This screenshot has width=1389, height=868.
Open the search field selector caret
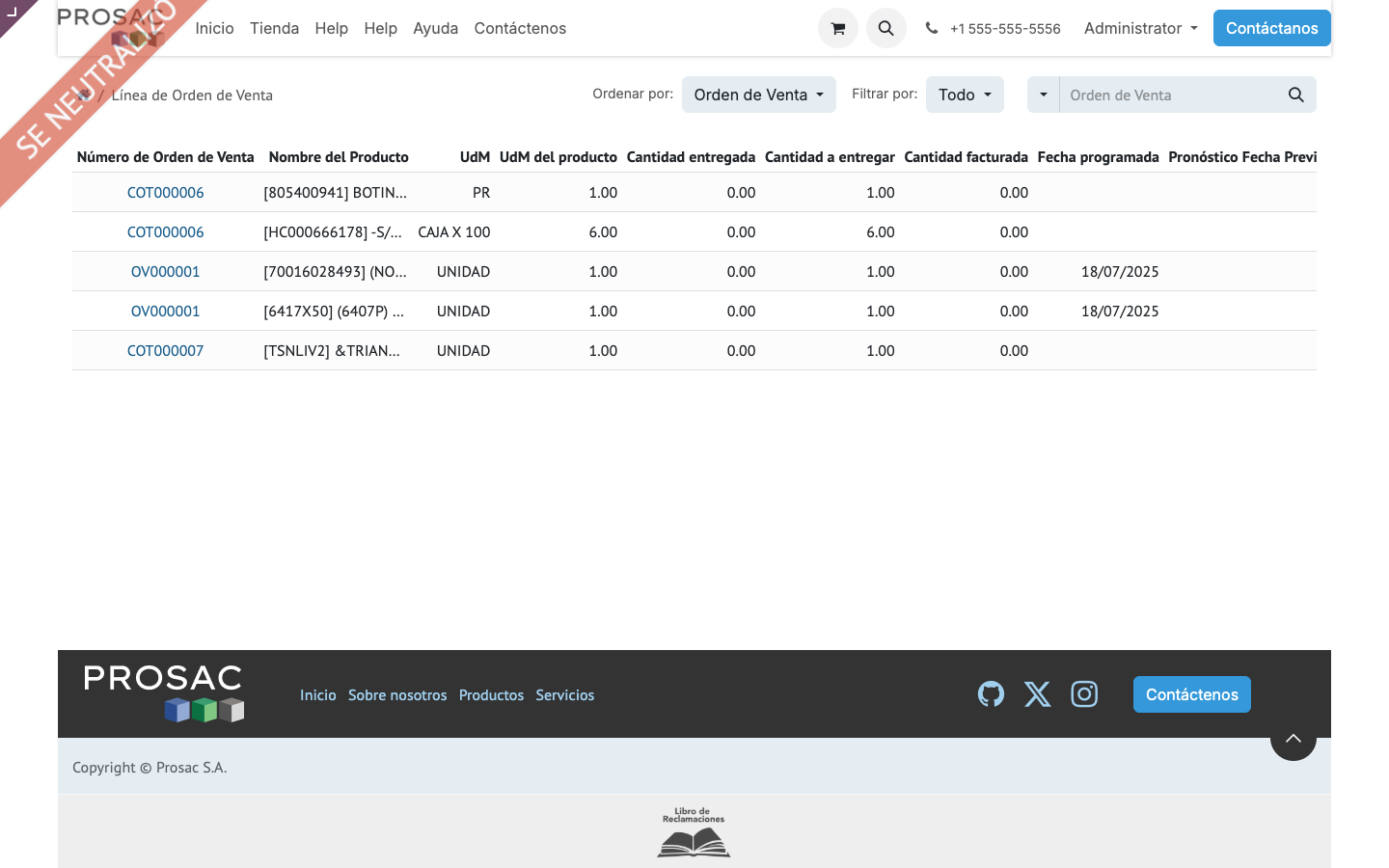coord(1043,95)
